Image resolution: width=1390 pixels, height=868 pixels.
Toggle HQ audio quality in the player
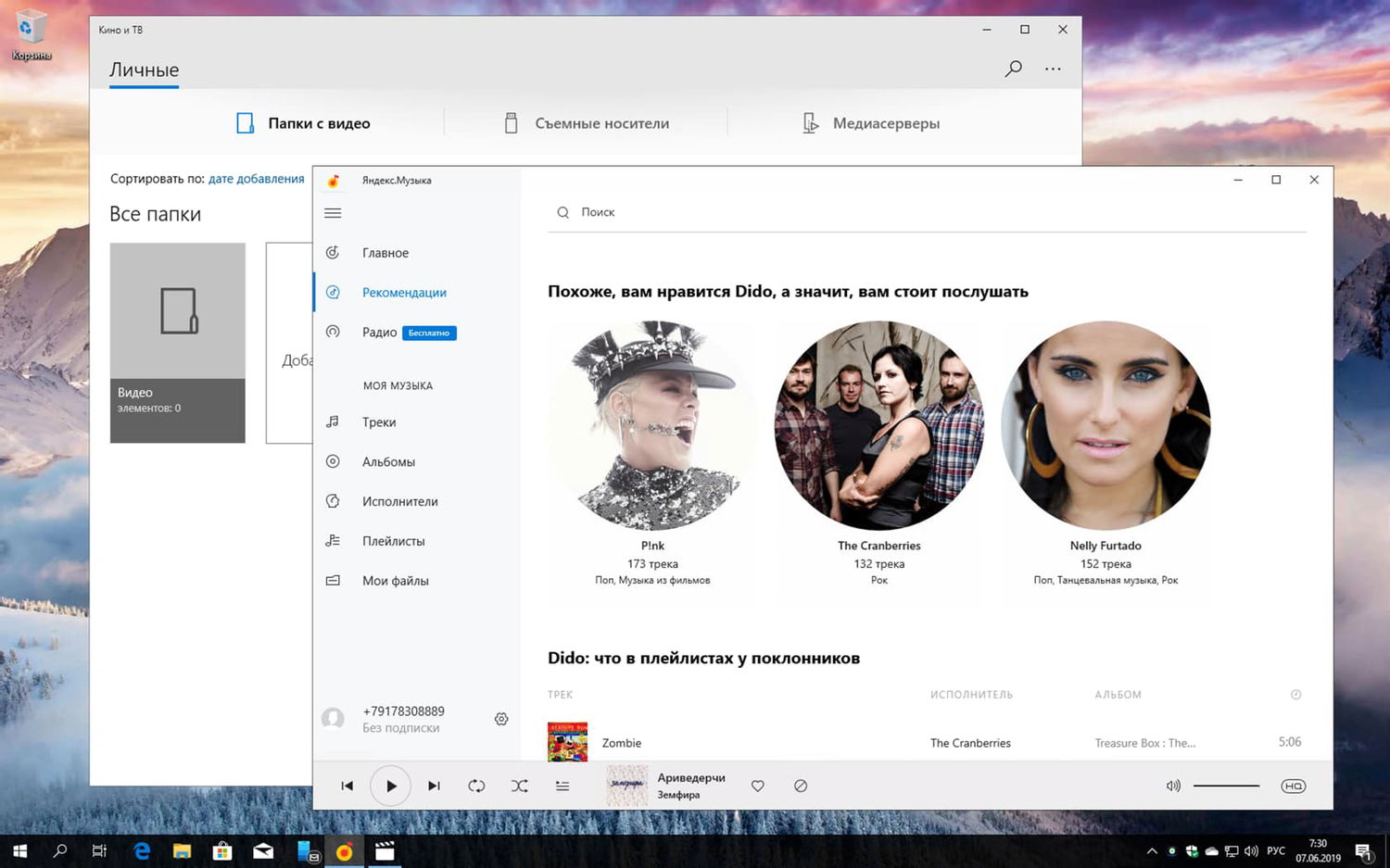point(1294,785)
